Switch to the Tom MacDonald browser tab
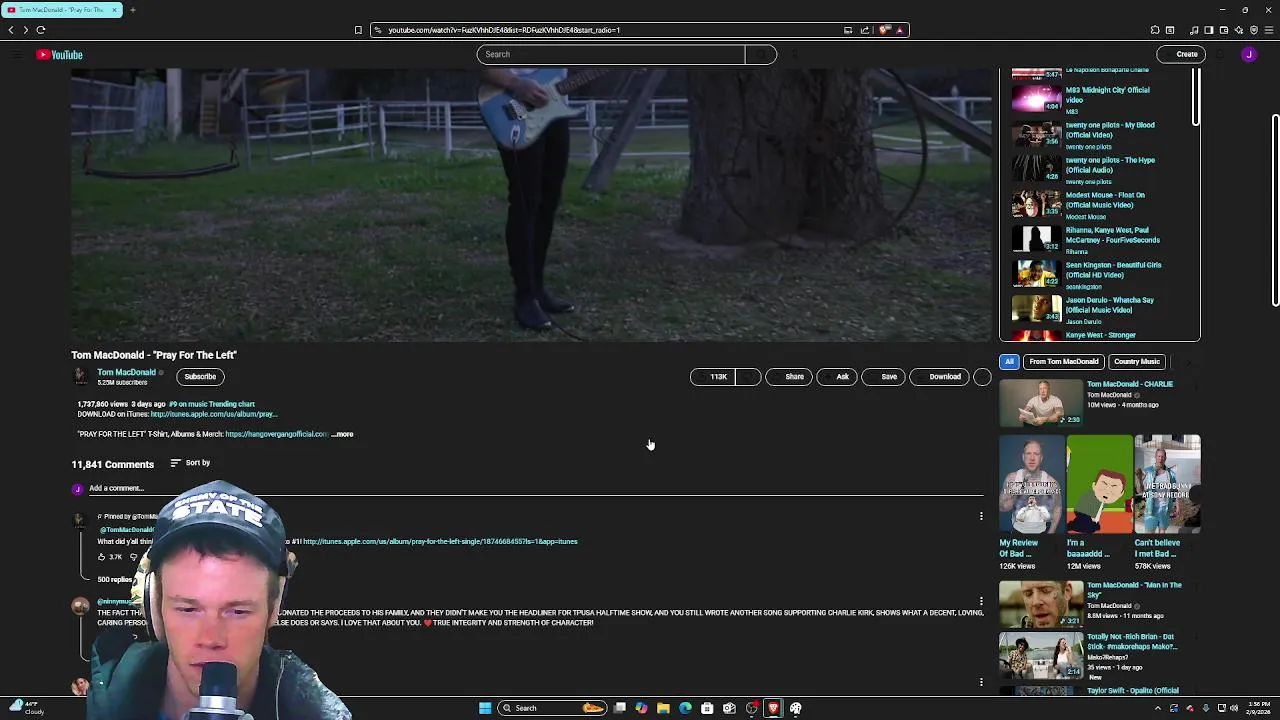Image resolution: width=1280 pixels, height=720 pixels. tap(60, 10)
